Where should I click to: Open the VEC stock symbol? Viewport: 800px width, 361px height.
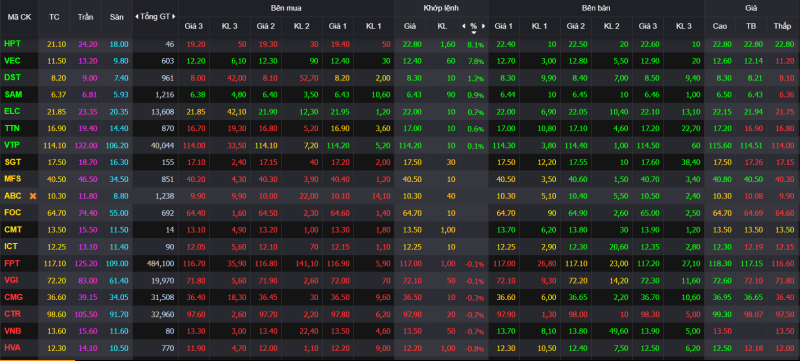click(12, 61)
